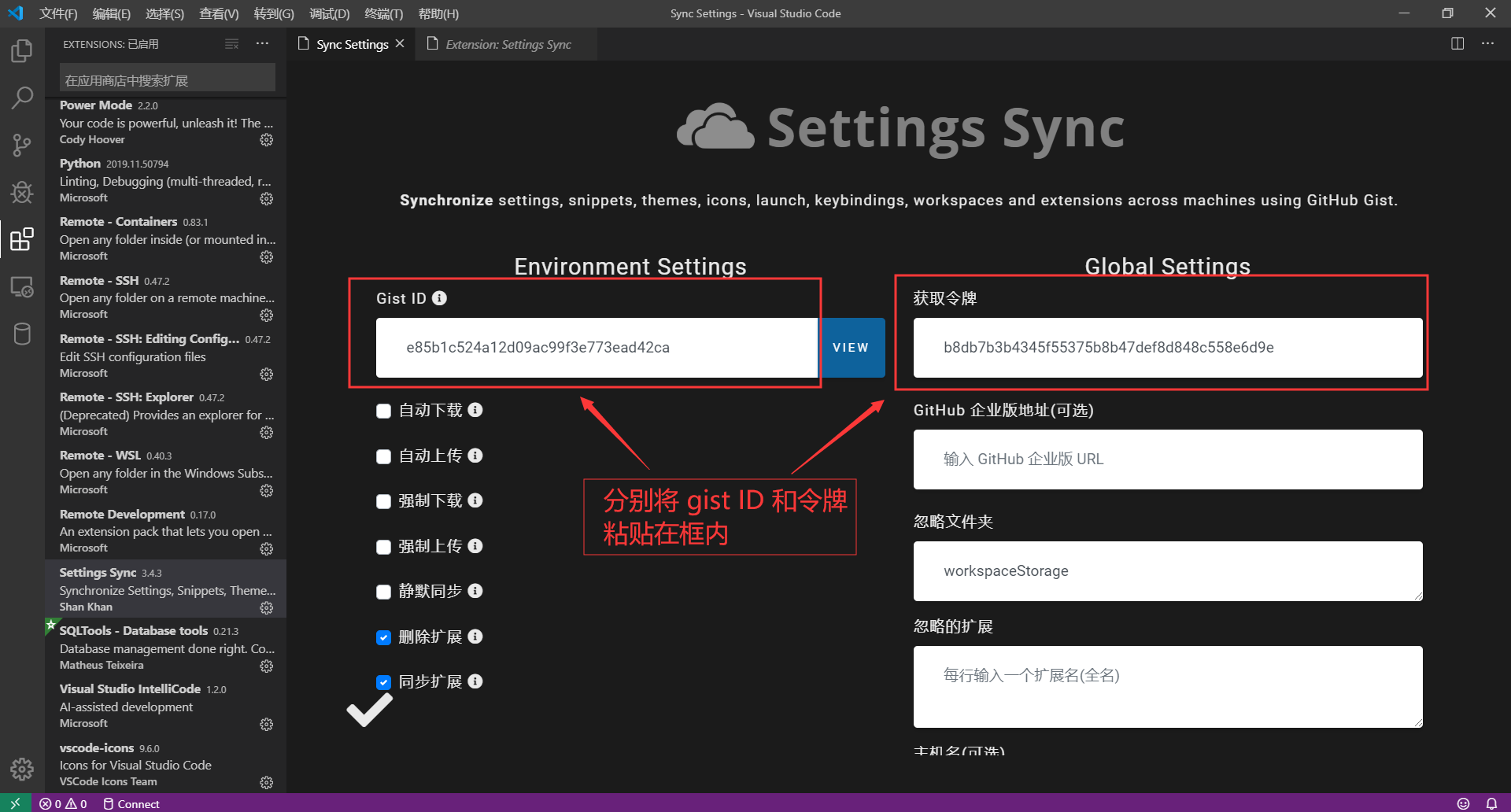This screenshot has width=1511, height=812.
Task: Open manage gear for Remote - WSL
Action: [x=267, y=491]
